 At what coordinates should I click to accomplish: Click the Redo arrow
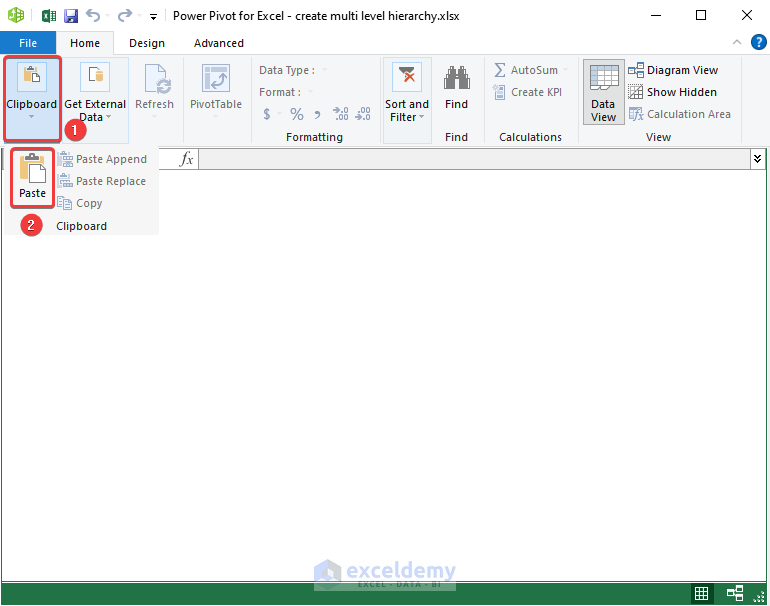click(x=125, y=16)
